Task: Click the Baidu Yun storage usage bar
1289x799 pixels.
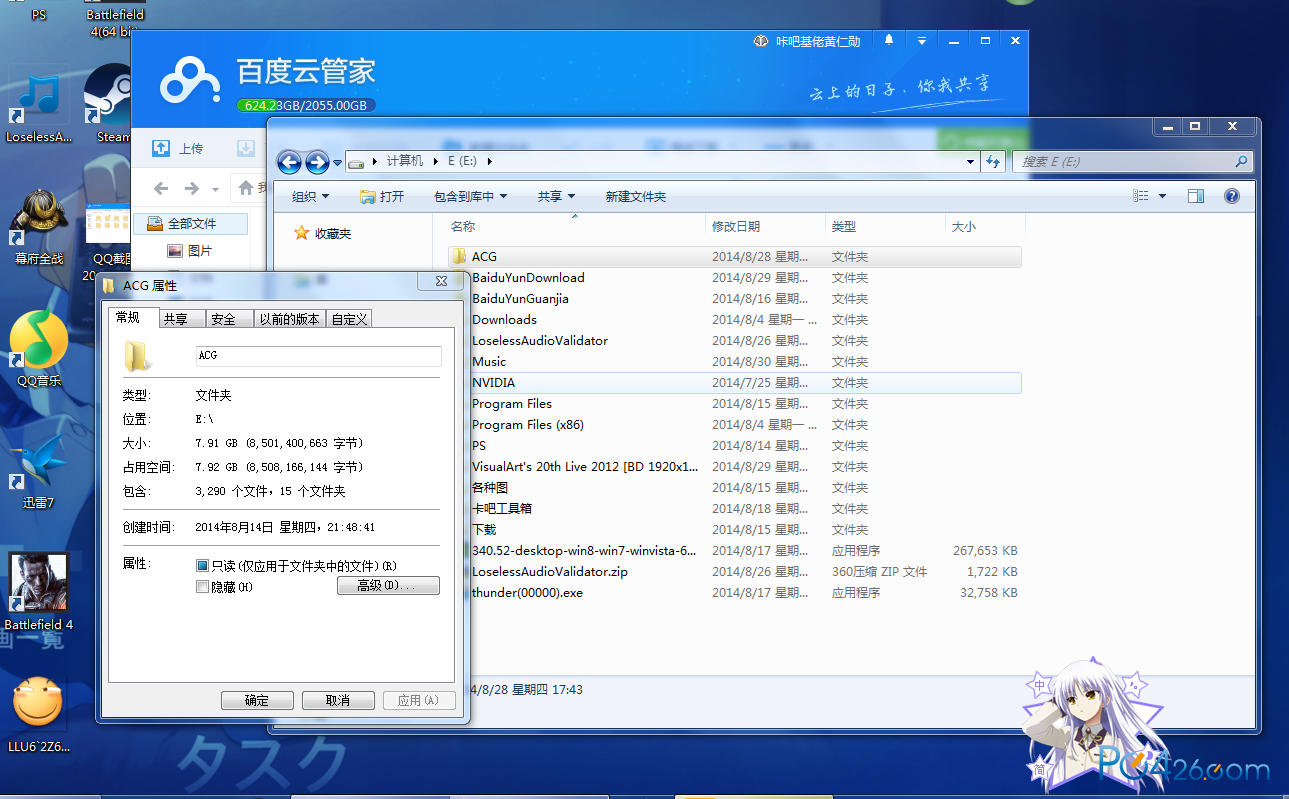Action: (306, 105)
